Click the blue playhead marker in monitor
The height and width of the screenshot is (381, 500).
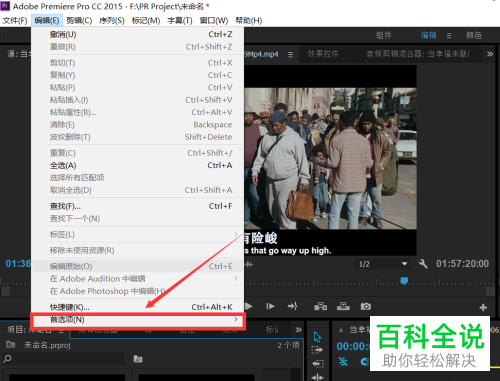pos(404,281)
